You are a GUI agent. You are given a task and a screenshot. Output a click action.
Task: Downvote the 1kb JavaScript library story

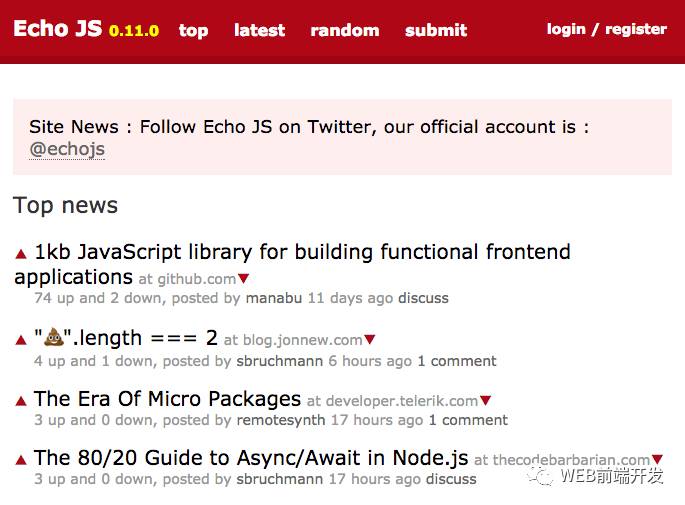tap(243, 279)
